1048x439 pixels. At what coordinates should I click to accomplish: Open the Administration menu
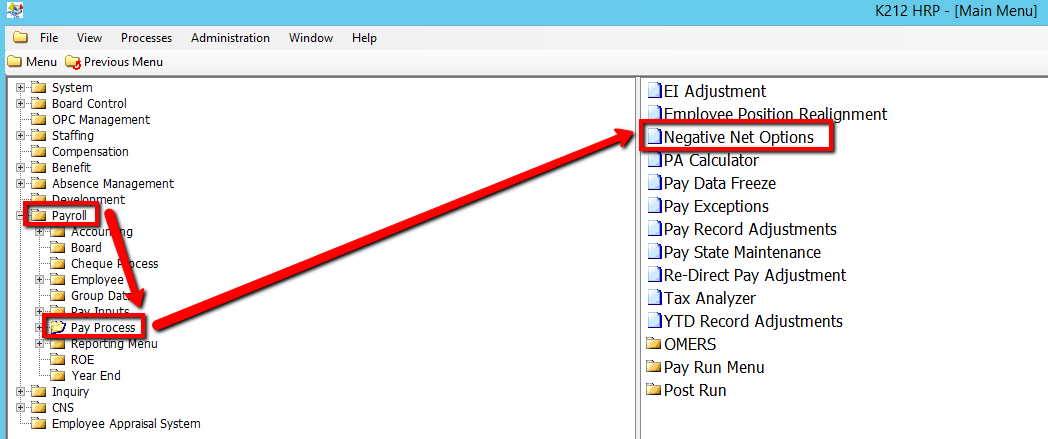tap(230, 38)
